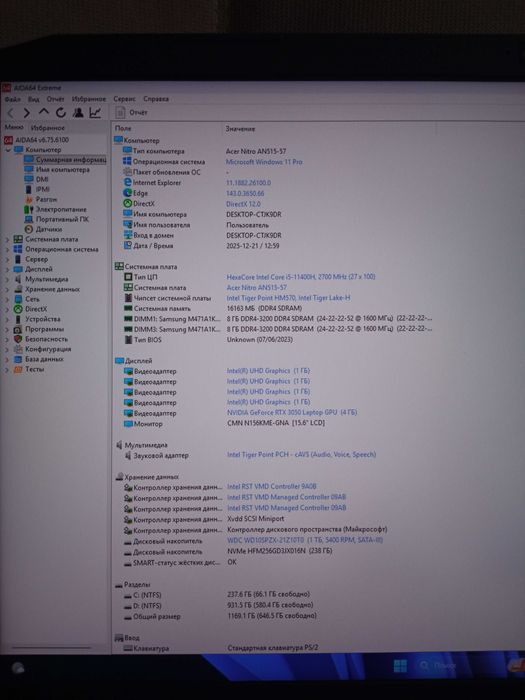The width and height of the screenshot is (525, 700).
Task: Expand the Операционная система tree node
Action: (x=7, y=250)
